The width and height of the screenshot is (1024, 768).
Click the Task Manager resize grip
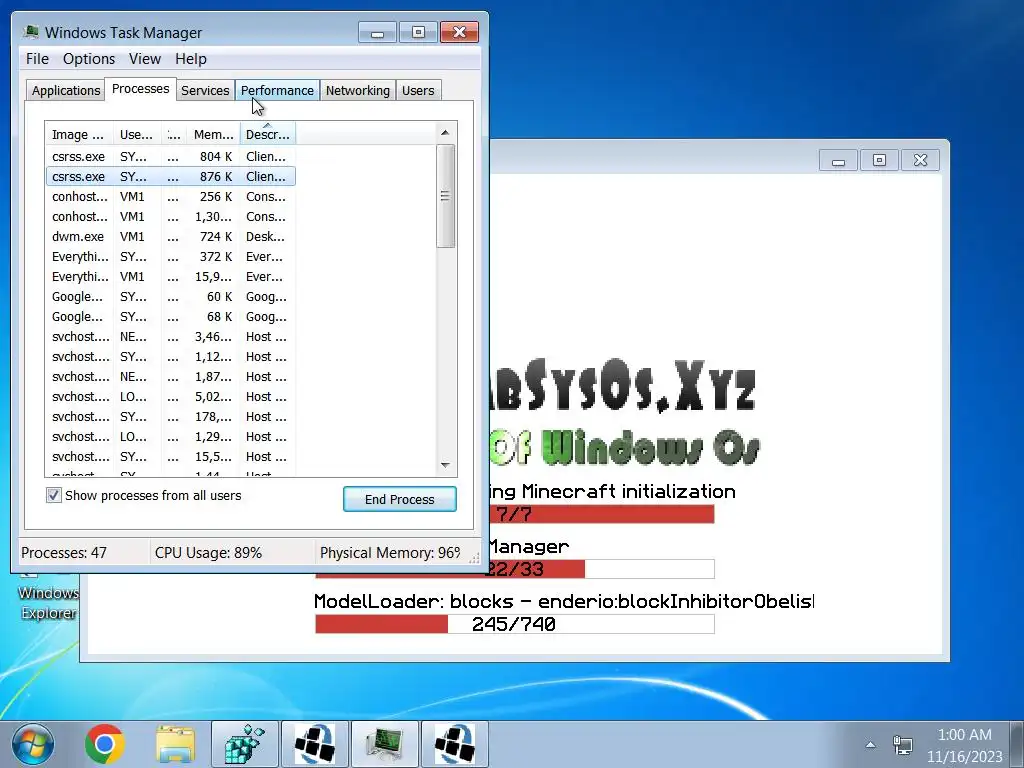click(x=474, y=557)
